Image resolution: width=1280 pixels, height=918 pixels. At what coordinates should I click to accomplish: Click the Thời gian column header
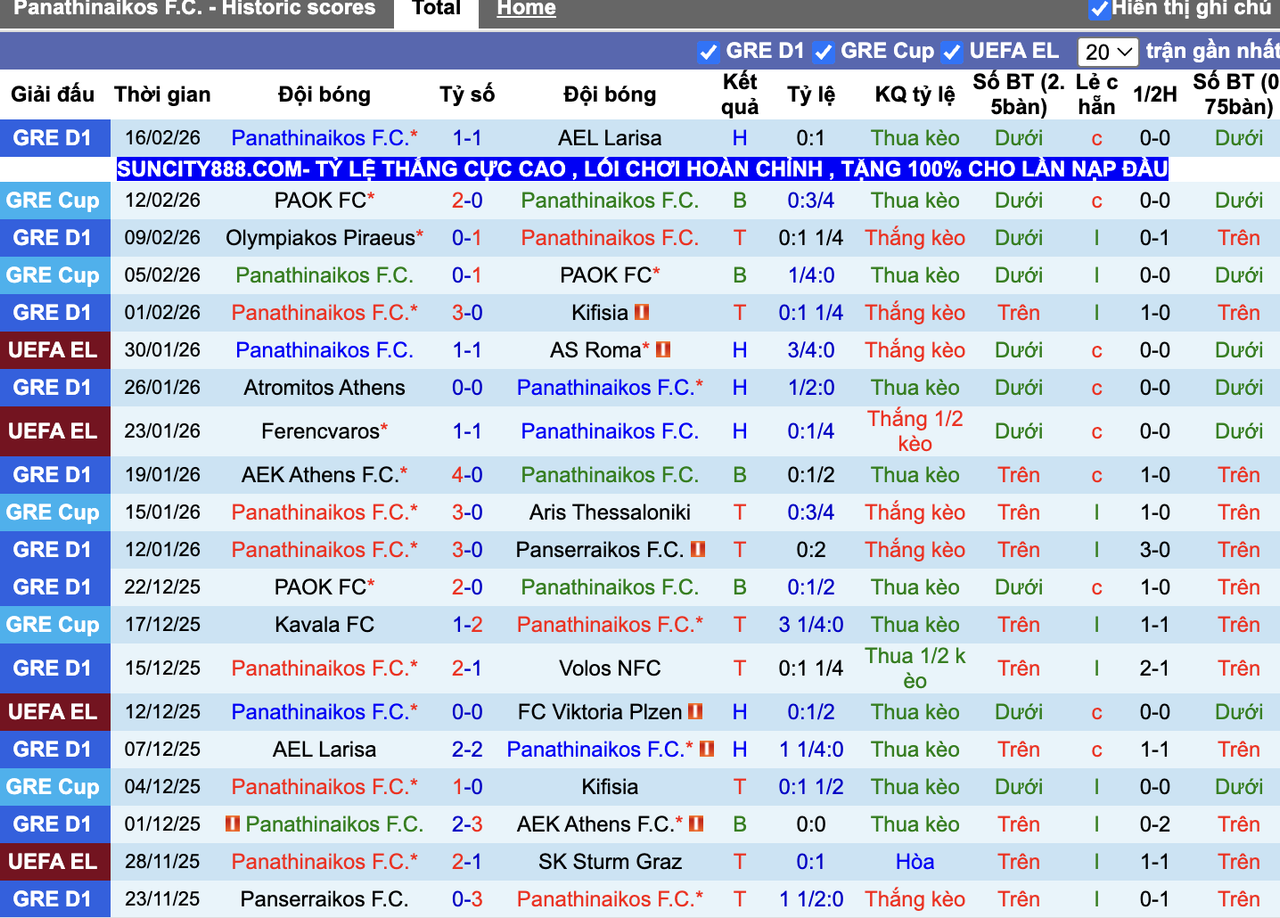163,95
